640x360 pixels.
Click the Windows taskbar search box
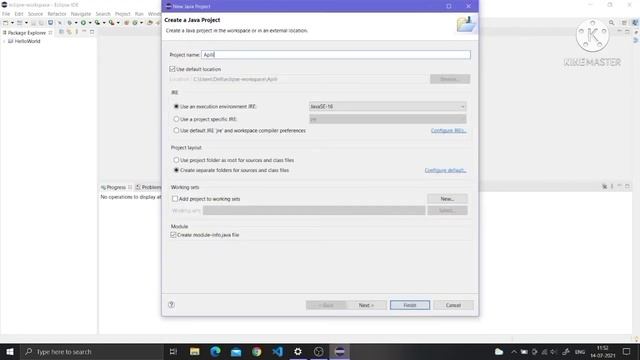coord(92,351)
